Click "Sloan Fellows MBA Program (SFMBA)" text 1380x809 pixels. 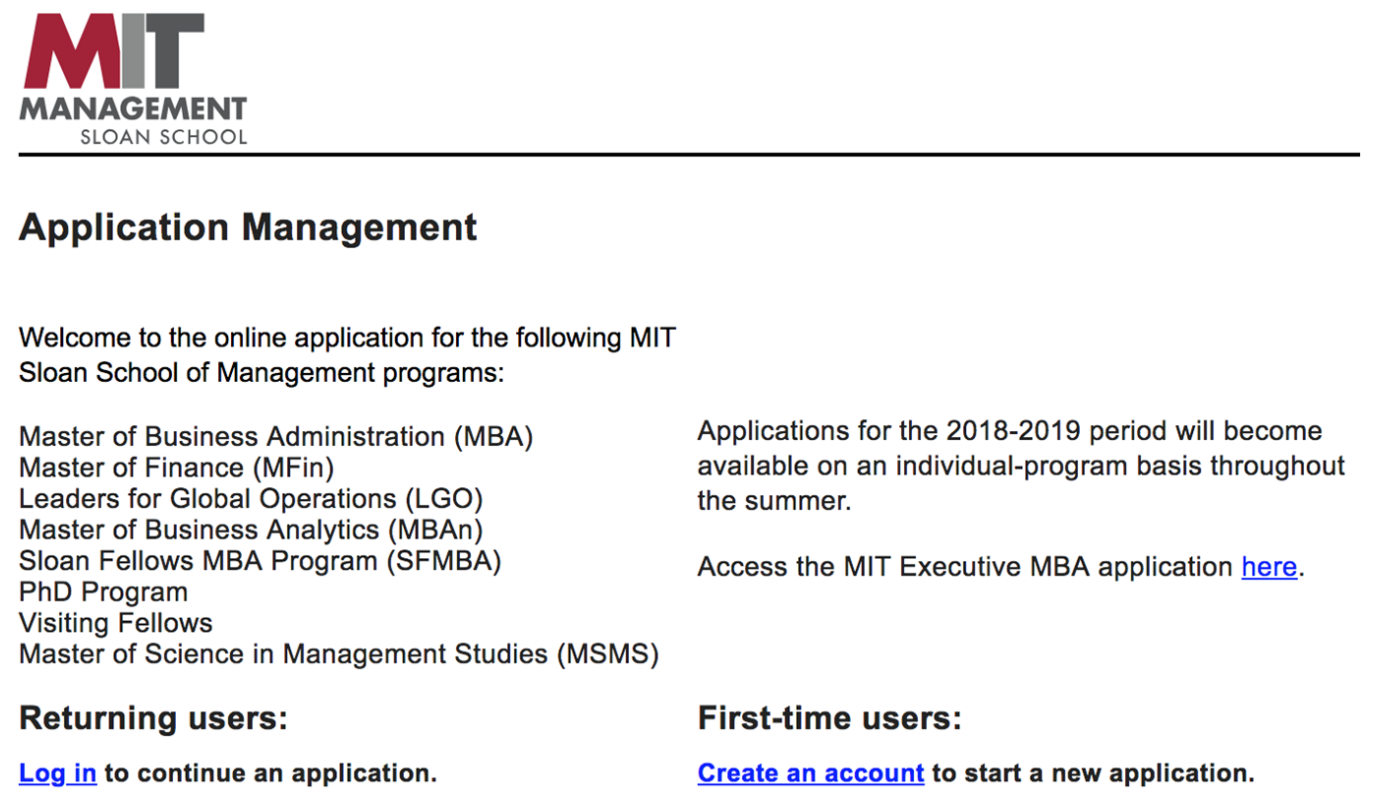(x=260, y=561)
